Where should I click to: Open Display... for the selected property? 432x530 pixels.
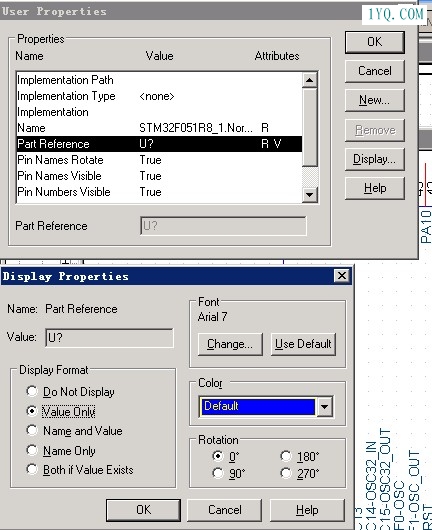tap(375, 159)
